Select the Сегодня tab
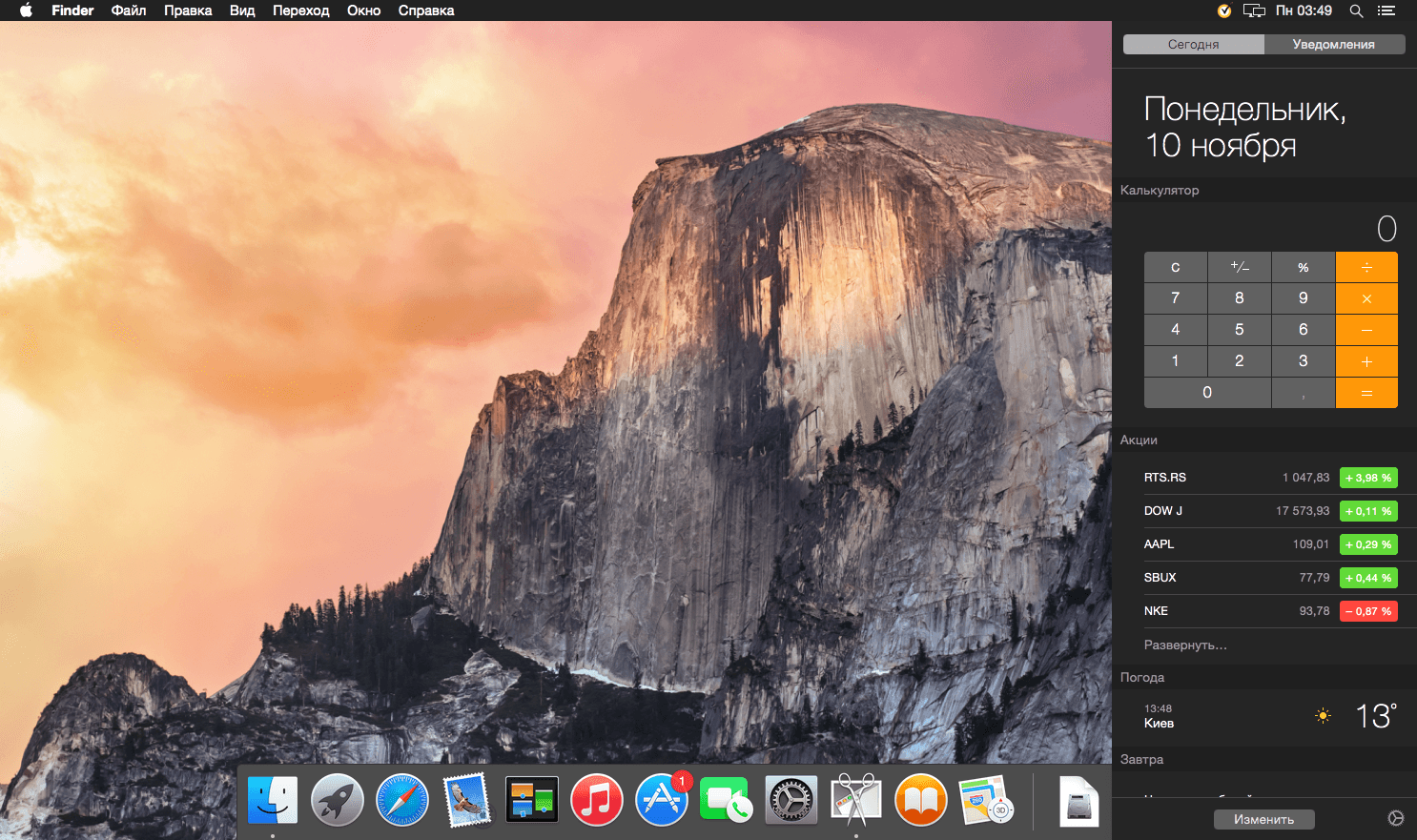This screenshot has width=1417, height=840. coord(1194,45)
